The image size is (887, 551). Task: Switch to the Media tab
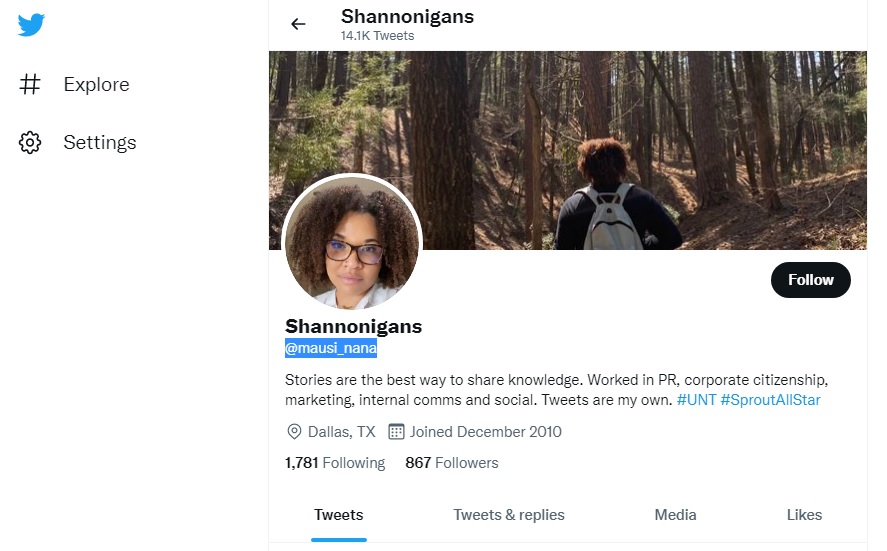tap(675, 515)
